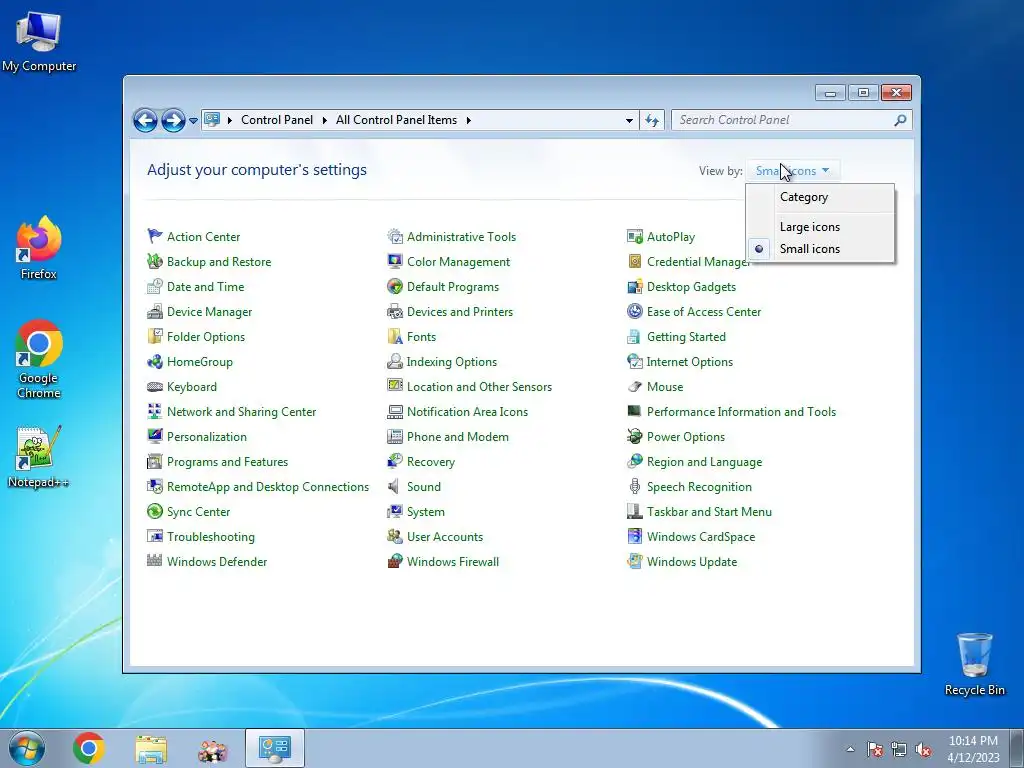Expand the recent pages arrow beside Forward
The height and width of the screenshot is (768, 1024).
(x=193, y=121)
